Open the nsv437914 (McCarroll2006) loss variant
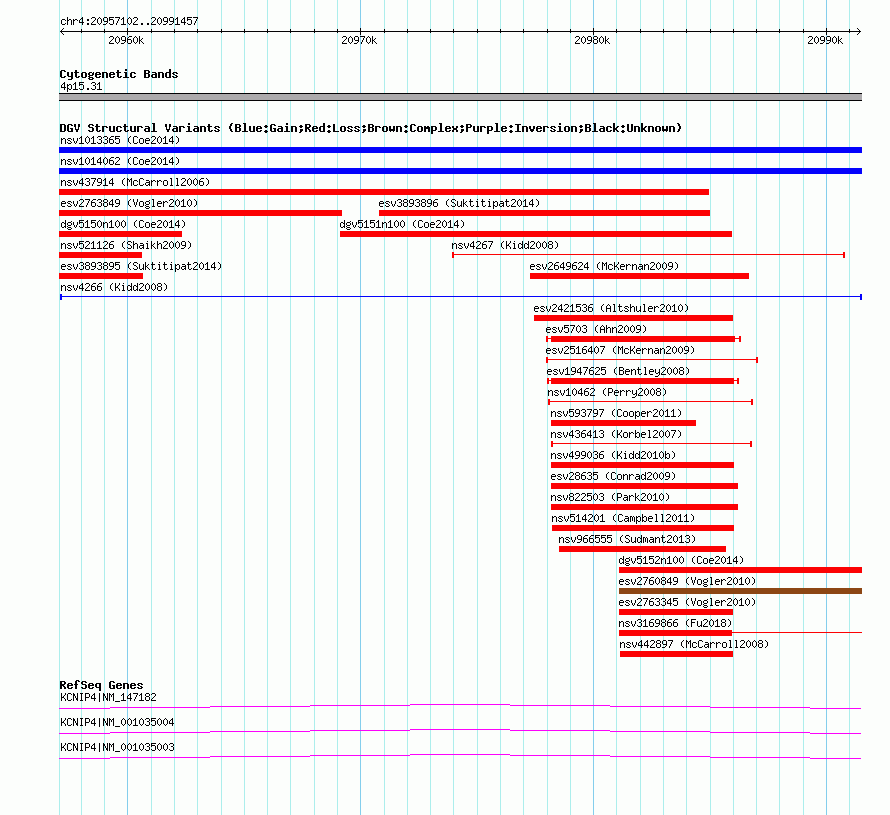 pos(384,192)
